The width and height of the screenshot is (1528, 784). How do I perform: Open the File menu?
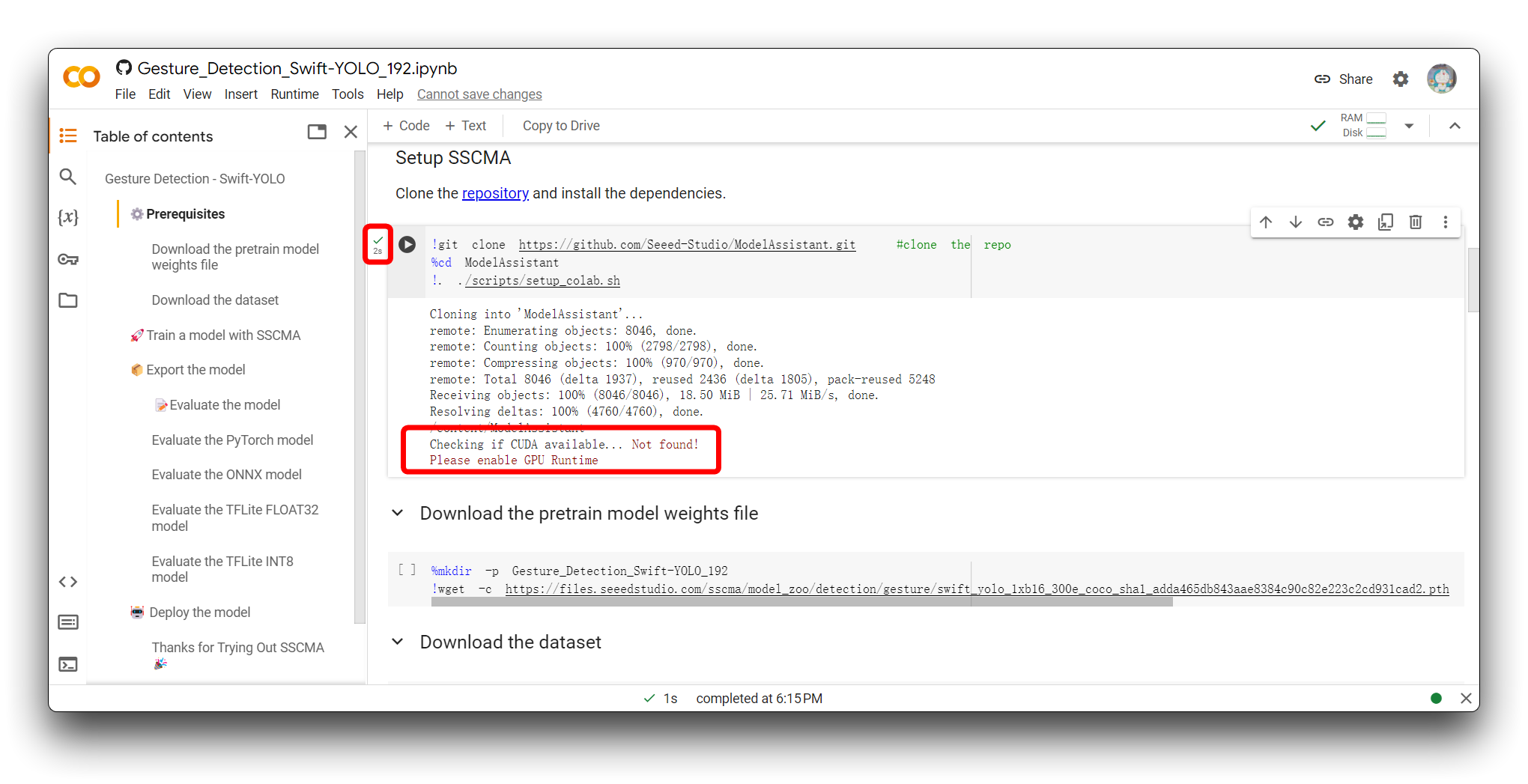125,94
